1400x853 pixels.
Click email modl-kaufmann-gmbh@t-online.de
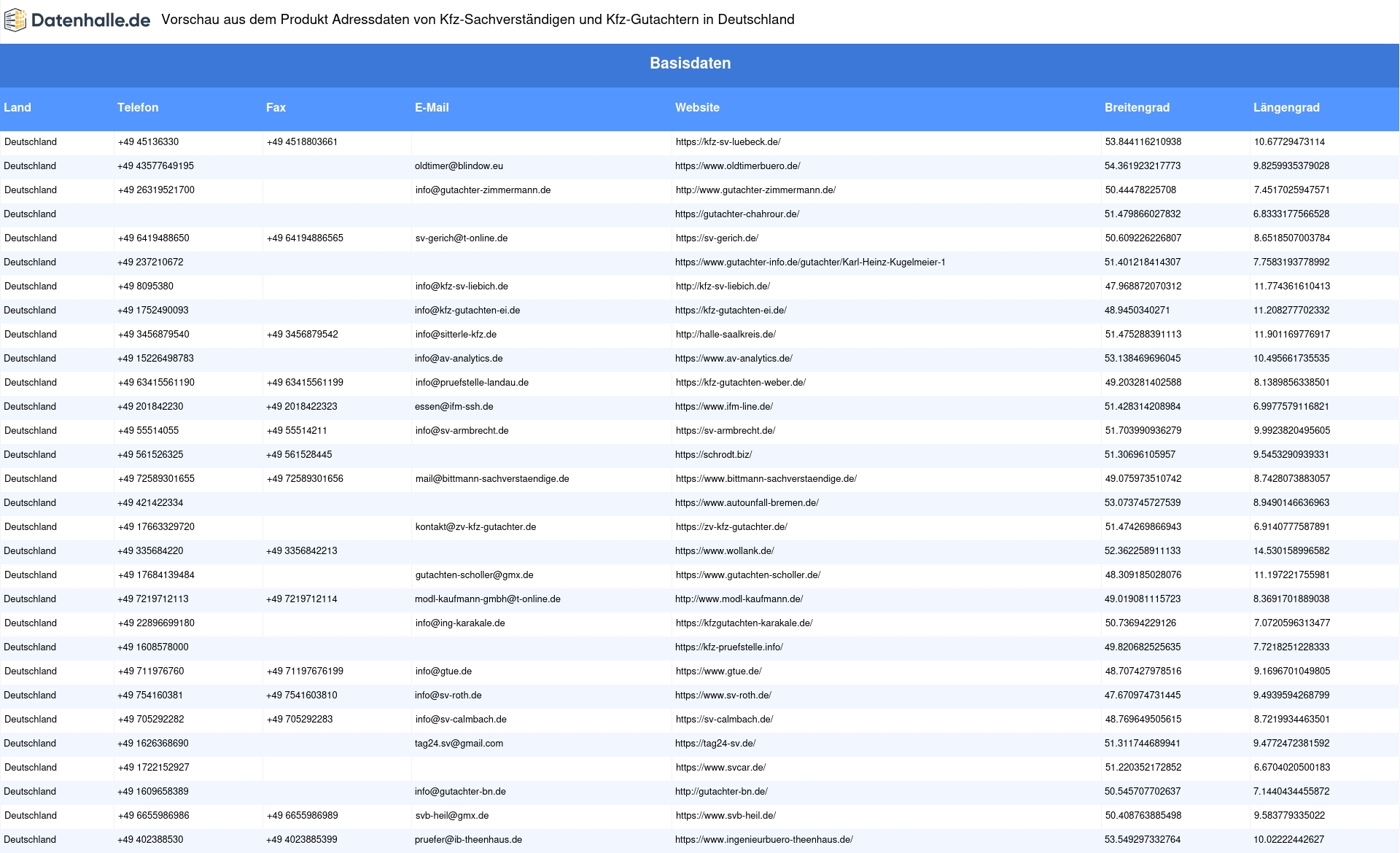488,599
